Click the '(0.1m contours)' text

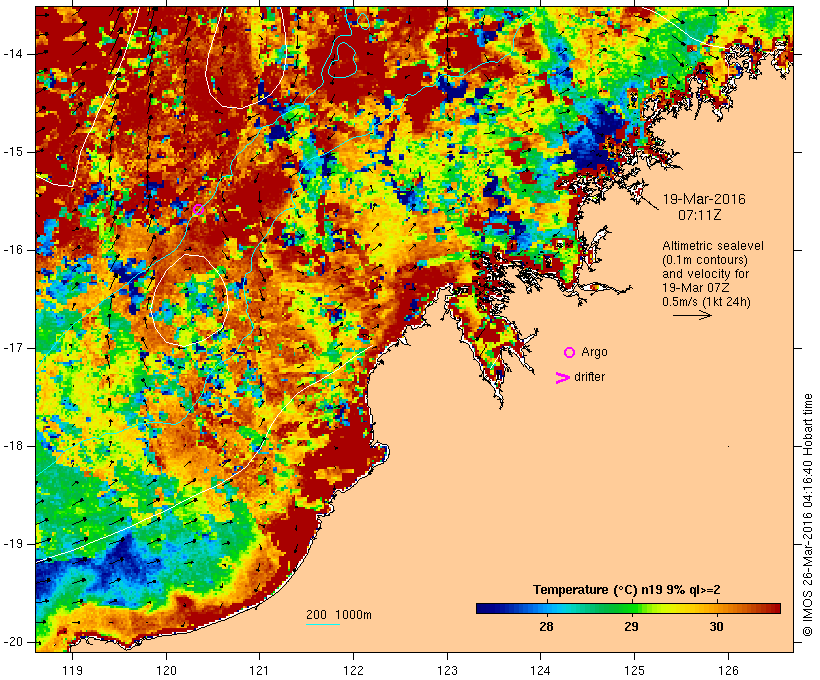click(704, 260)
